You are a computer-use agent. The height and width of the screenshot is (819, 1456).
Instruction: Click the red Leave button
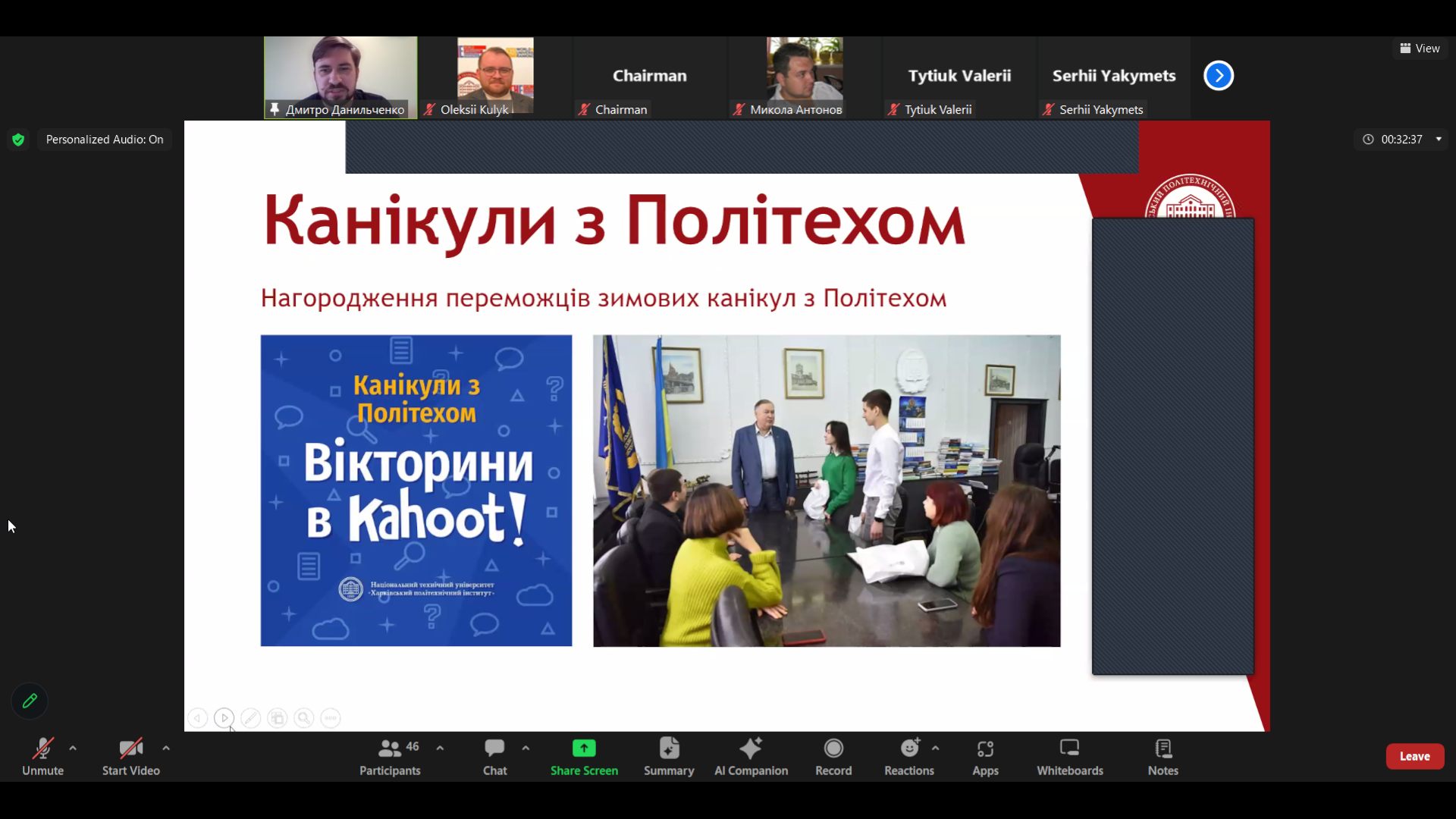(x=1414, y=756)
